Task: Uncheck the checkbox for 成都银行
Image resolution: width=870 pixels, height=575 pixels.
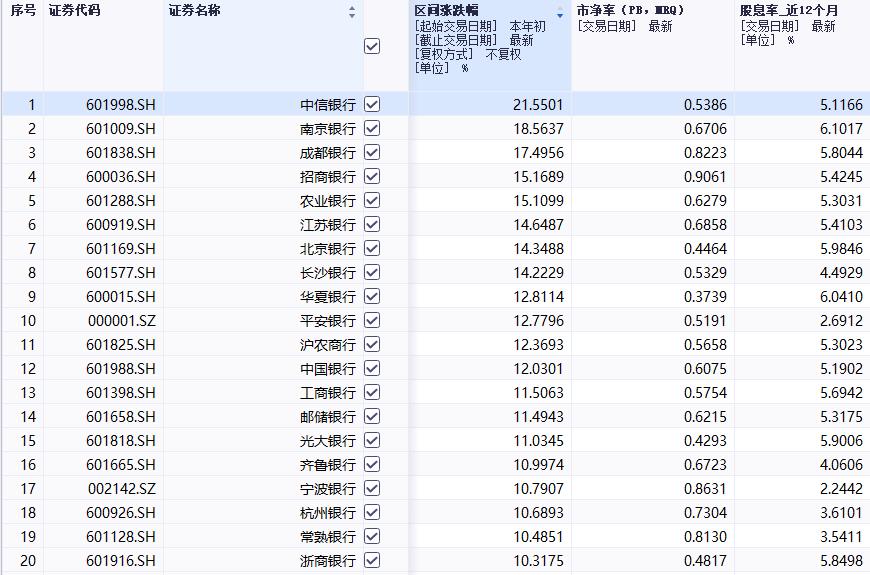Action: (x=372, y=152)
